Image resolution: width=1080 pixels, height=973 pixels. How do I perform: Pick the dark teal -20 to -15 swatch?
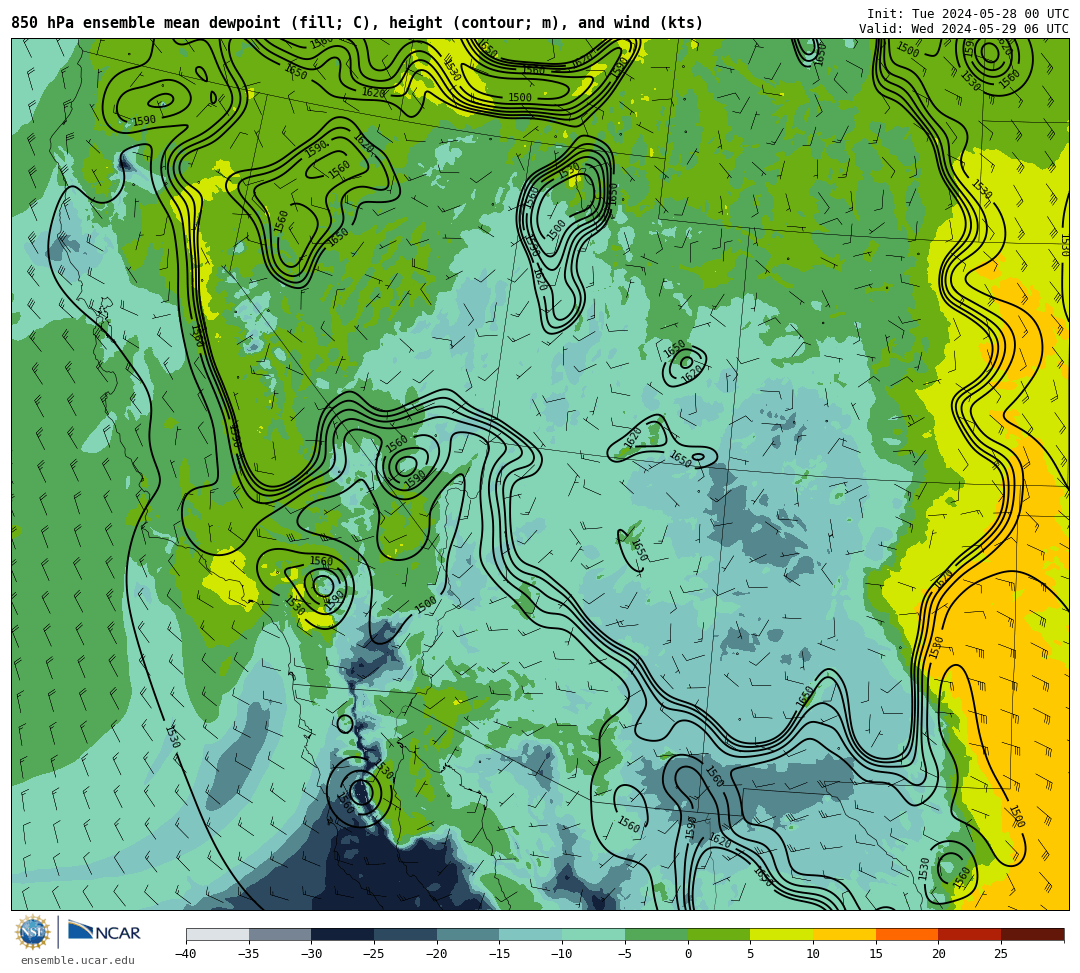coord(468,934)
